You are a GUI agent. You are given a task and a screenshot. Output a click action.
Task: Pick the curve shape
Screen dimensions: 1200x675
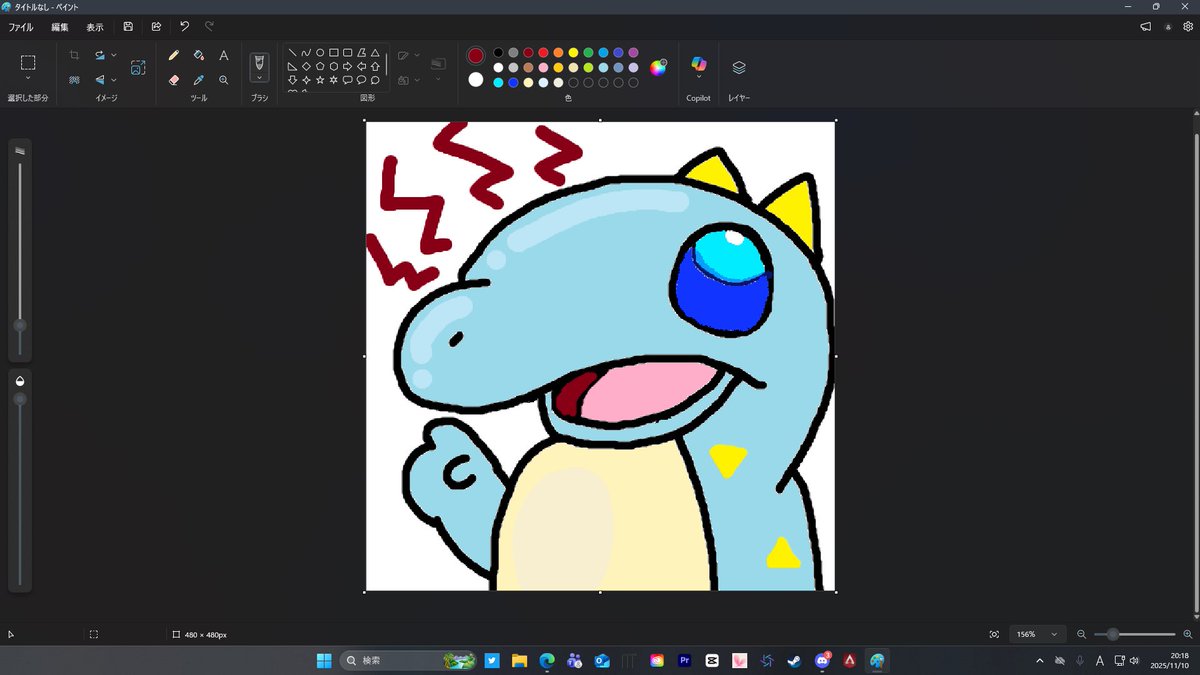click(306, 53)
